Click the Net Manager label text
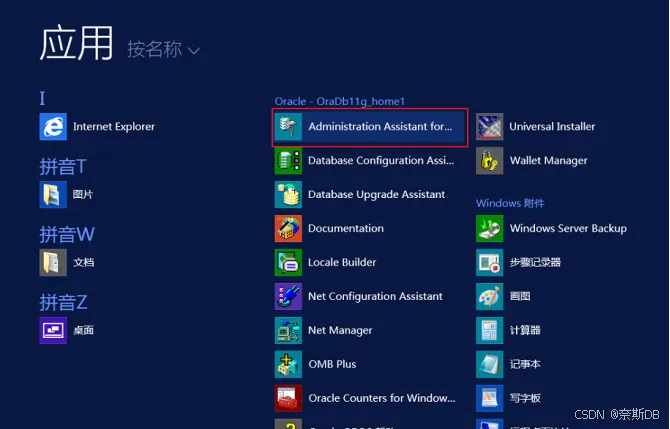The height and width of the screenshot is (429, 670). tap(340, 330)
